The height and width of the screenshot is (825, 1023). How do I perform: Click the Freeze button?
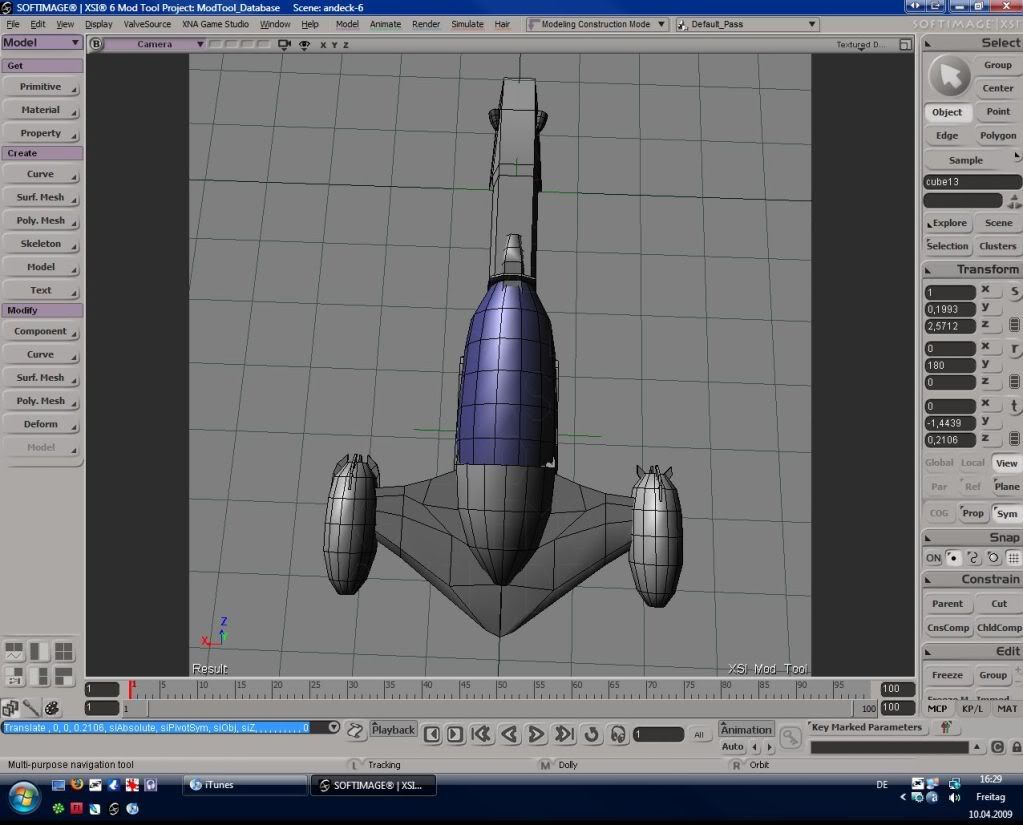[947, 676]
